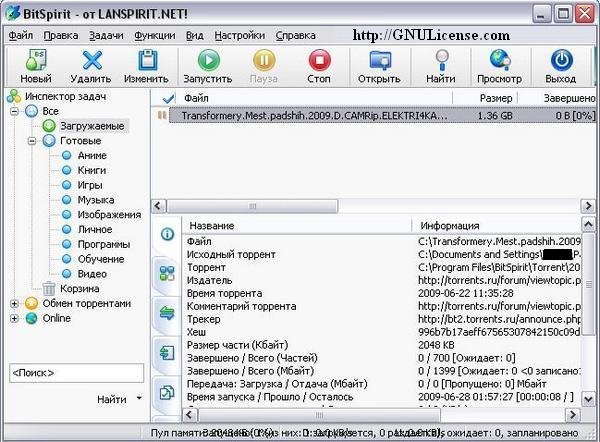Viewport: 600px width, 442px height.
Task: Select the Игры category
Action: 90,185
